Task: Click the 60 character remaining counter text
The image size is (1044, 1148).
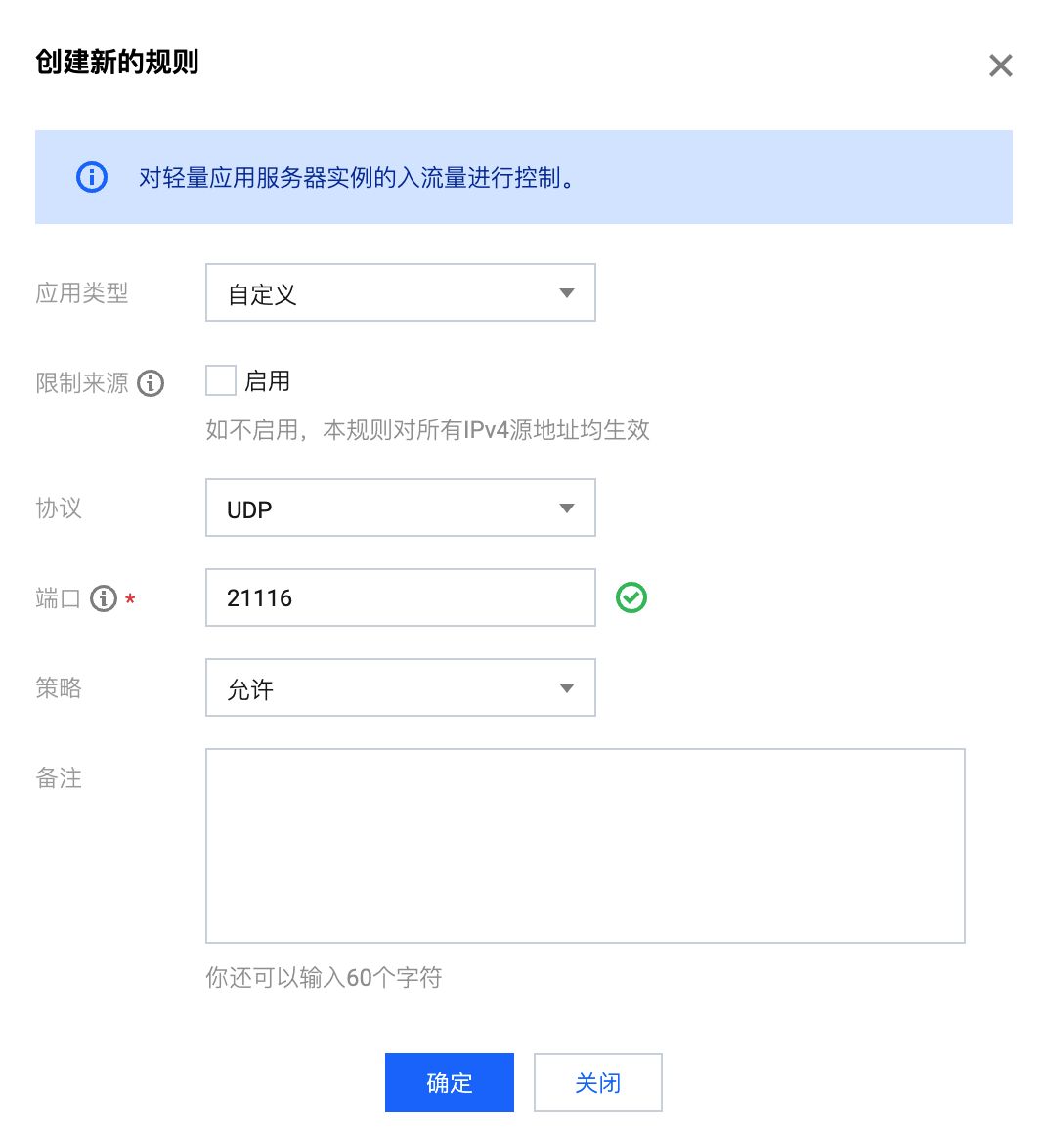Action: [324, 977]
